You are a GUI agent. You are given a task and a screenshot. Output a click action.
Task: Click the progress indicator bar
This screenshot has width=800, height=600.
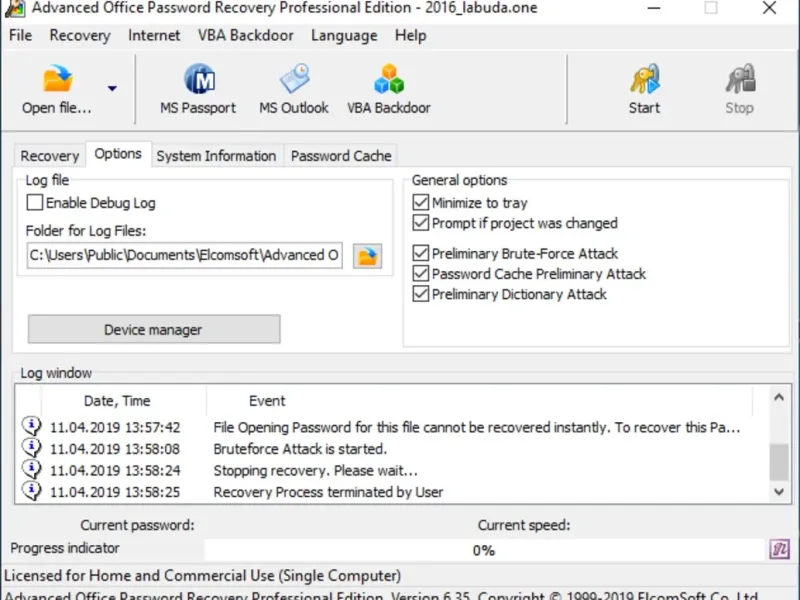(x=484, y=549)
